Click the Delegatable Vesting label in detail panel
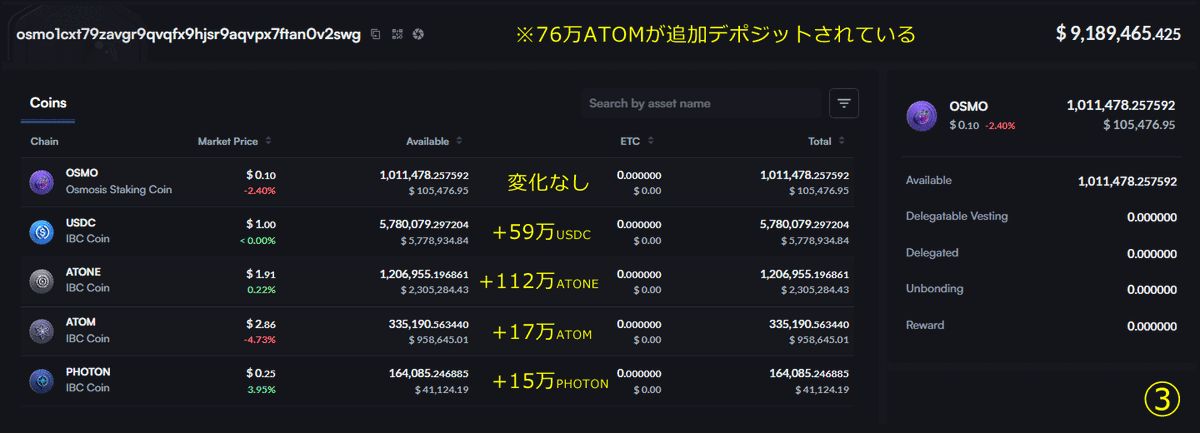This screenshot has width=1200, height=433. pos(957,216)
